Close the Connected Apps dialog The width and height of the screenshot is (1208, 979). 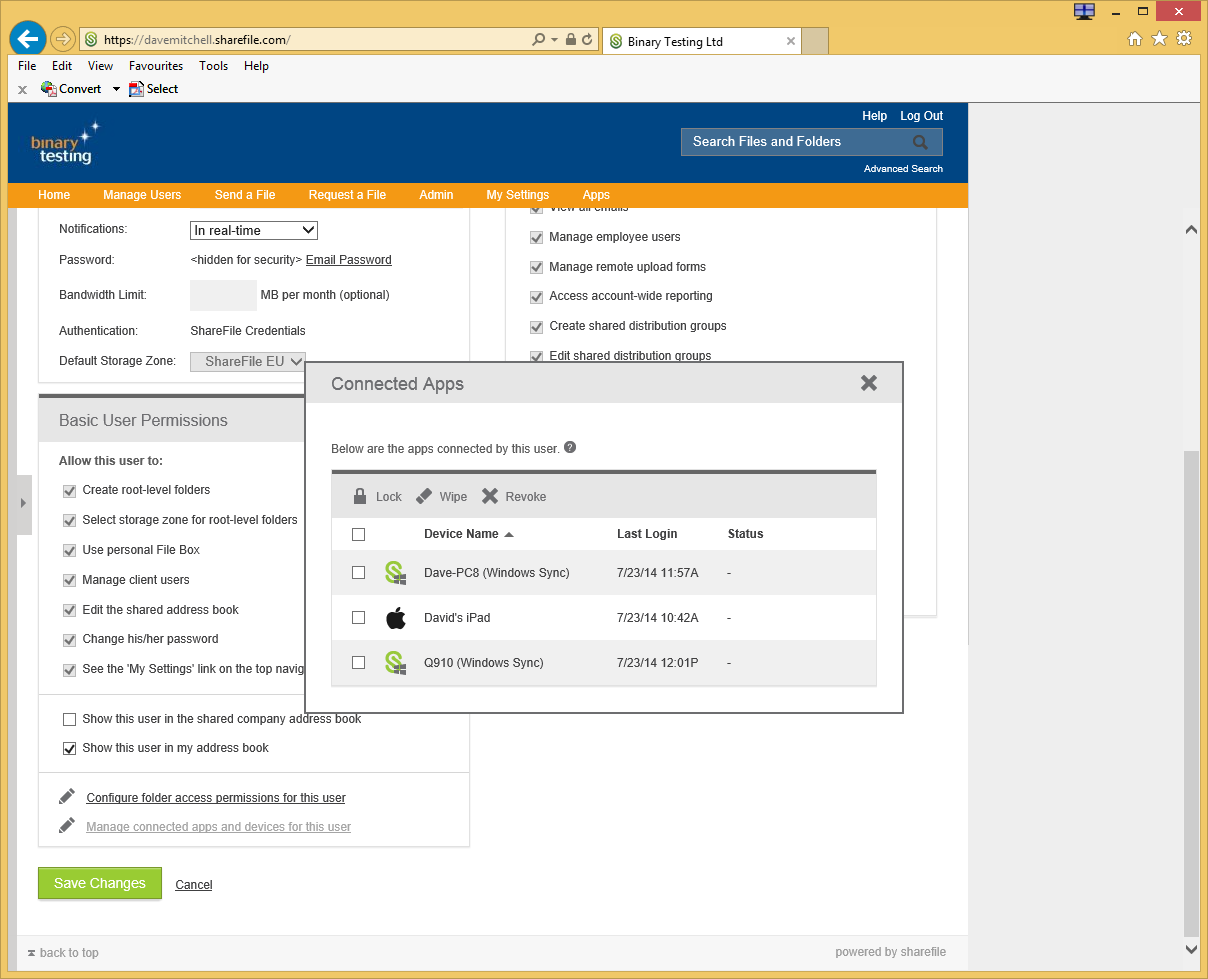pyautogui.click(x=869, y=383)
